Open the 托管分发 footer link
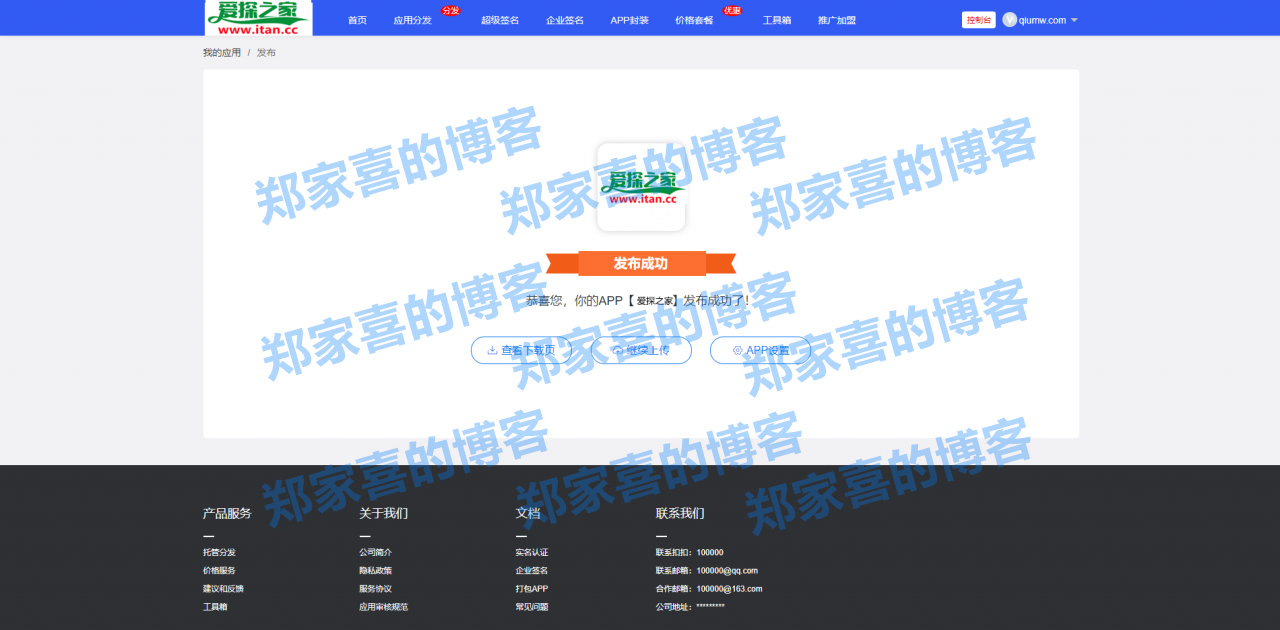This screenshot has height=630, width=1280. (219, 552)
